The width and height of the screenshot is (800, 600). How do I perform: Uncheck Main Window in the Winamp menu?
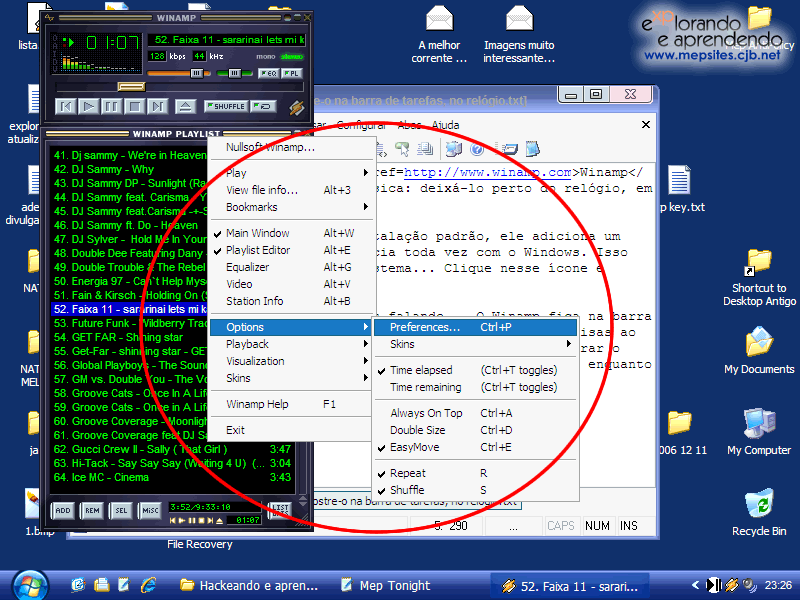[291, 233]
